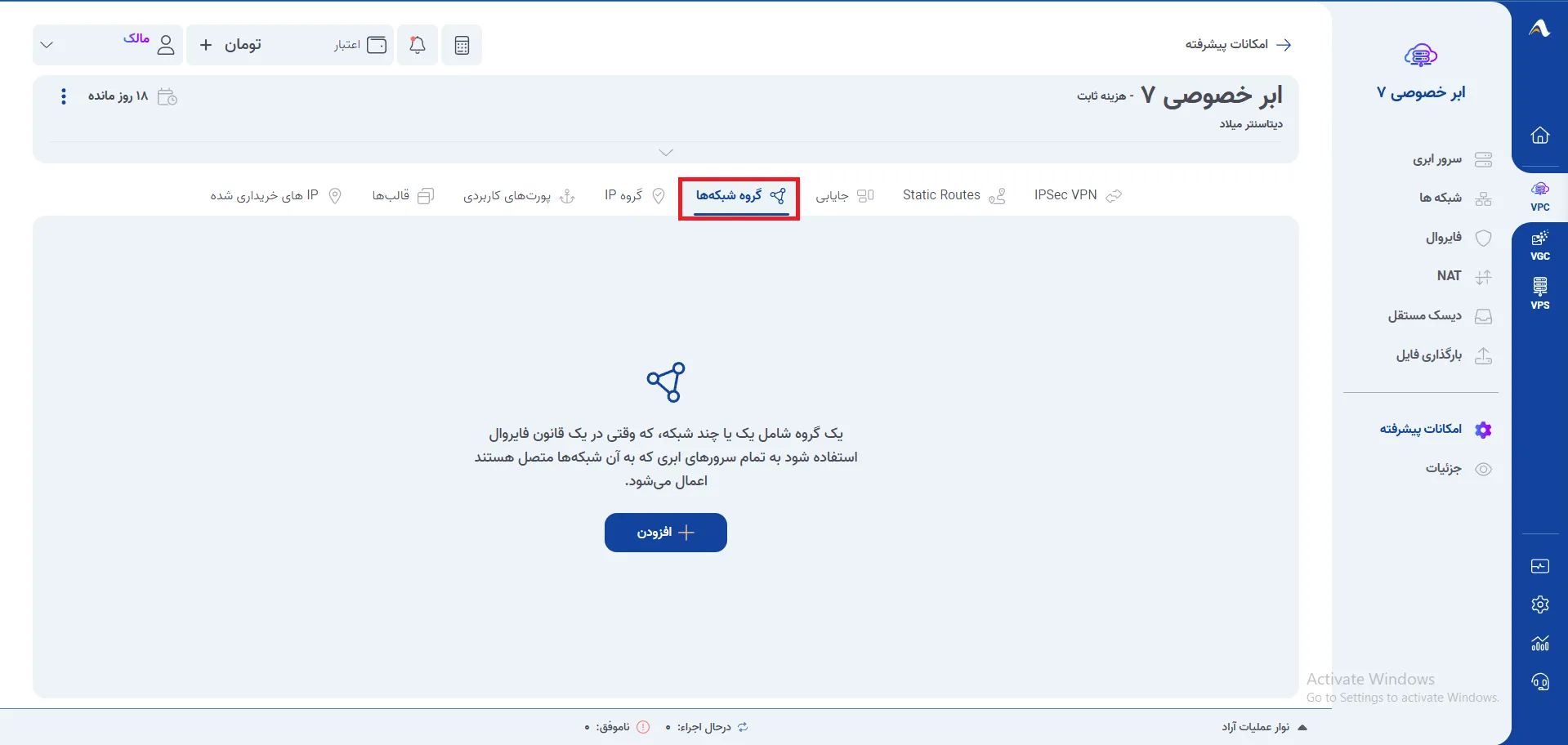
Task: Open notifications bell
Action: tap(418, 45)
